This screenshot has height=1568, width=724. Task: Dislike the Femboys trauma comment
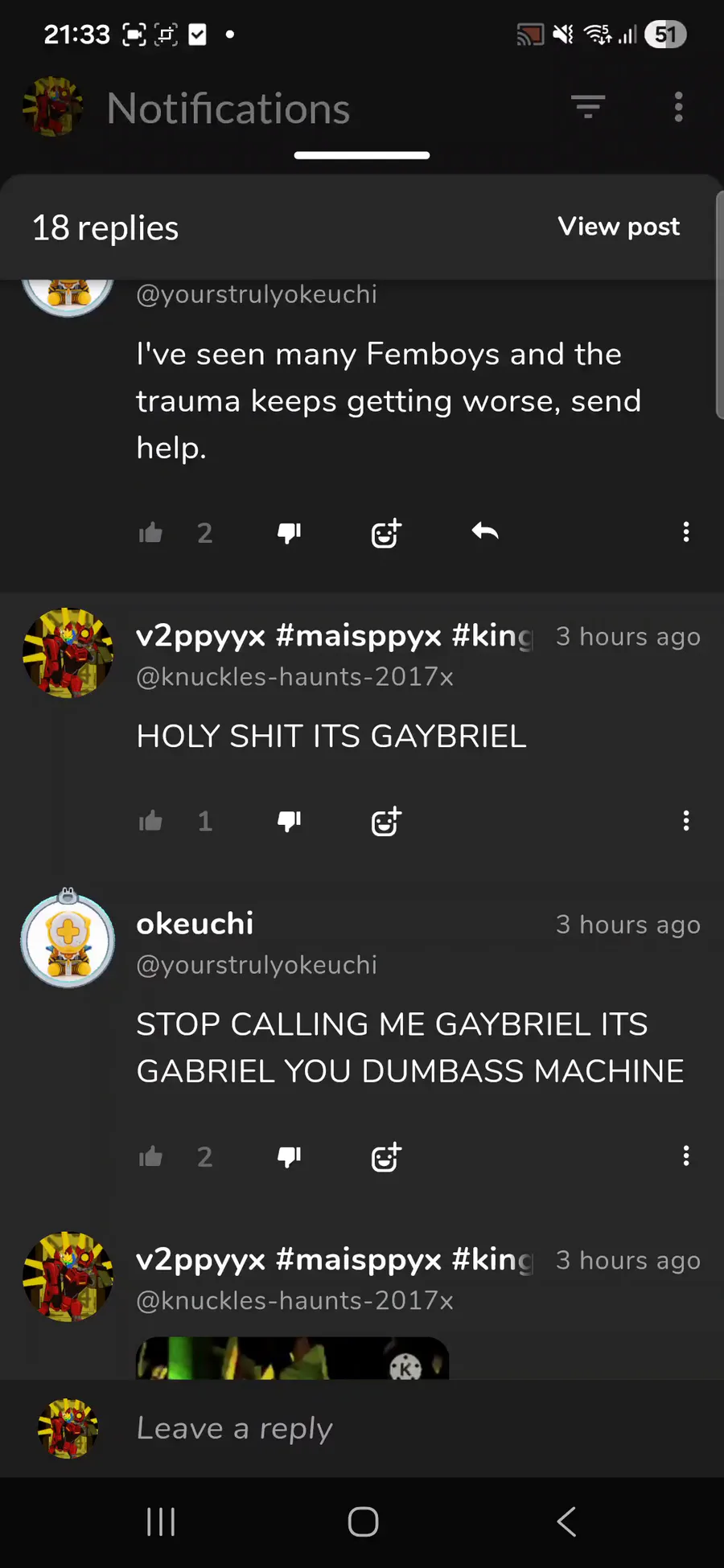coord(289,532)
